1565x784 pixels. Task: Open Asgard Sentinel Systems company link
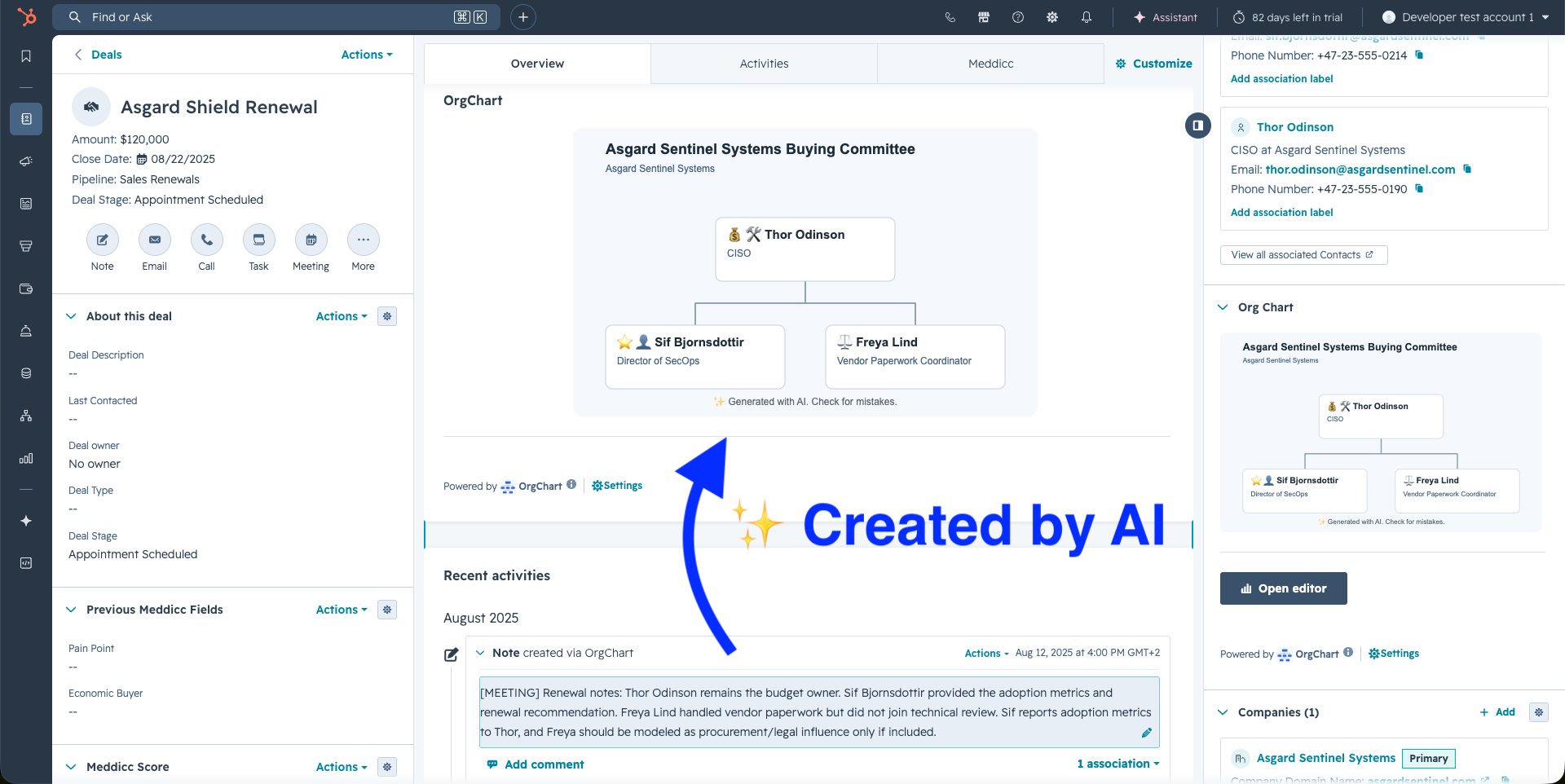(x=1326, y=758)
